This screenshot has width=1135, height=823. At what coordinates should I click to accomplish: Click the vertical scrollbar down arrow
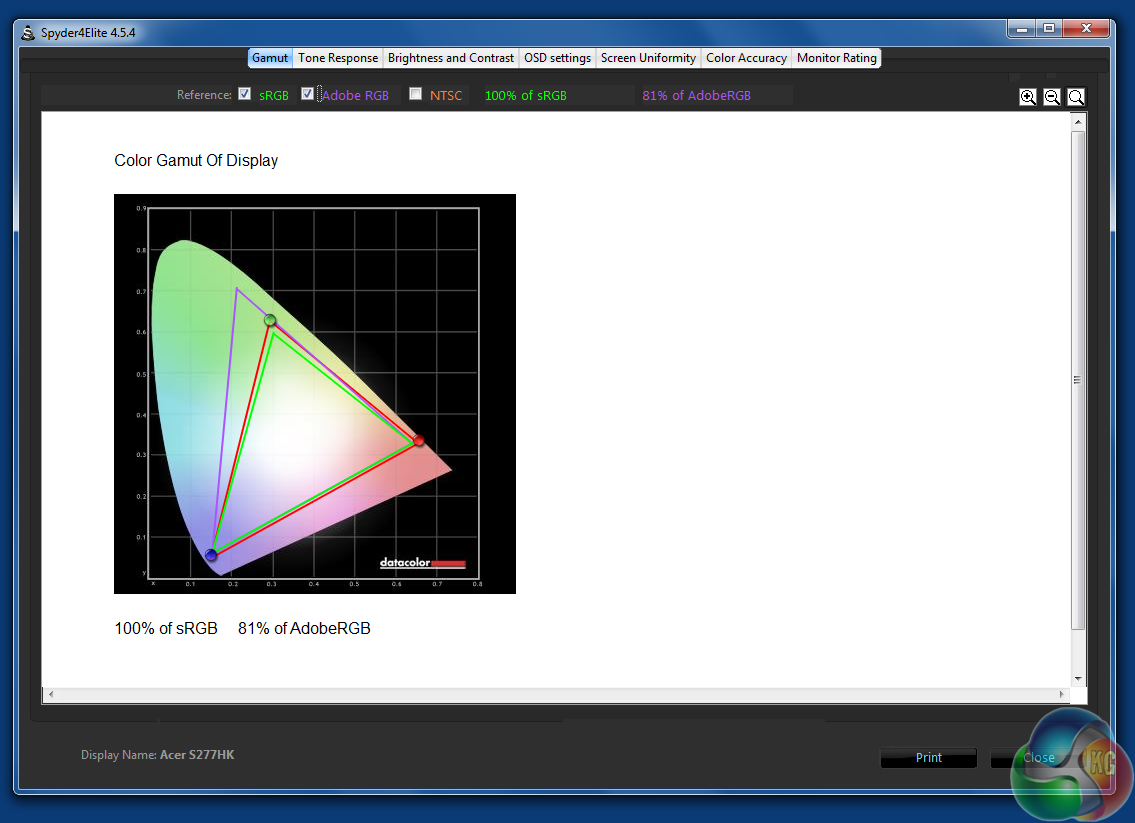pyautogui.click(x=1079, y=679)
